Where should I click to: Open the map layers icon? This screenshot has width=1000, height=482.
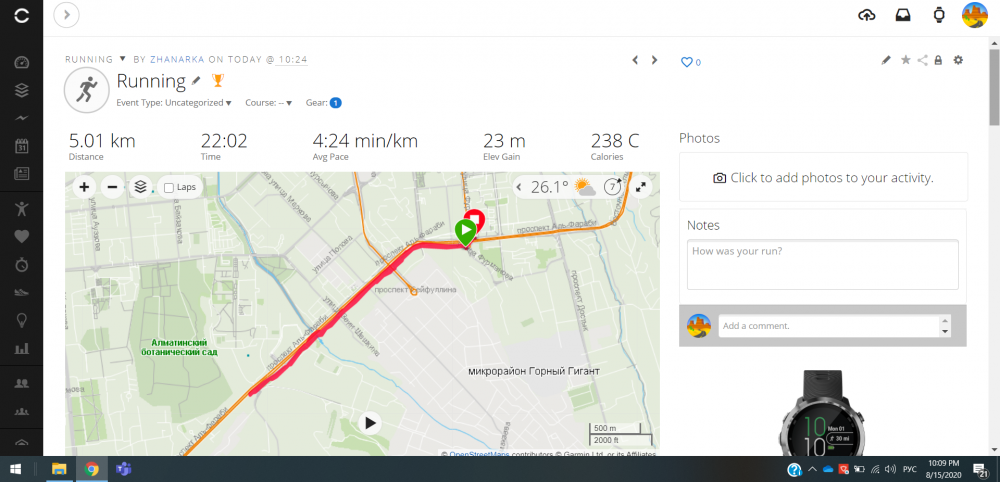click(x=141, y=187)
